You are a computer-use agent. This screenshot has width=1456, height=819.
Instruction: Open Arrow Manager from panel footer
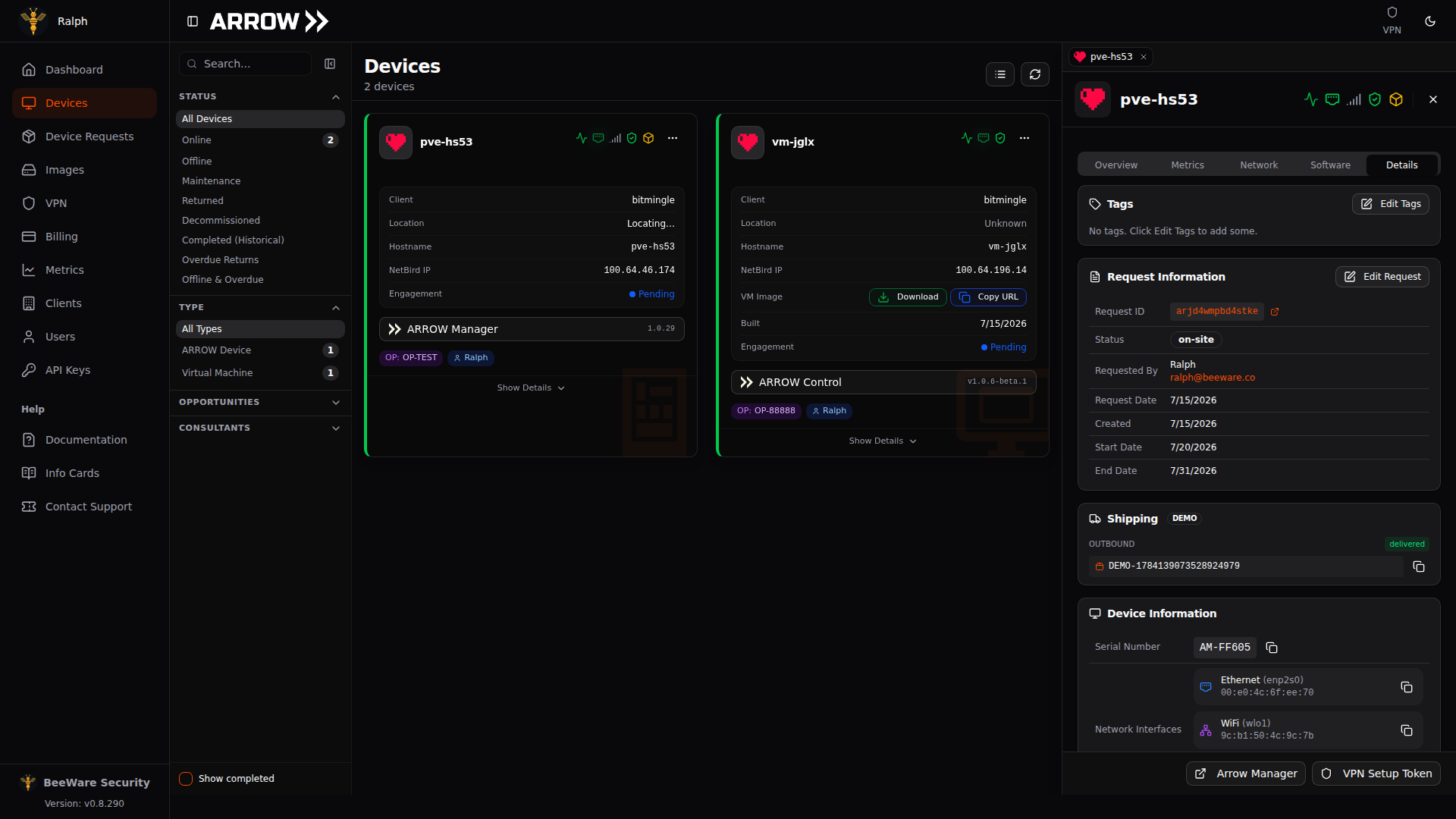point(1246,773)
